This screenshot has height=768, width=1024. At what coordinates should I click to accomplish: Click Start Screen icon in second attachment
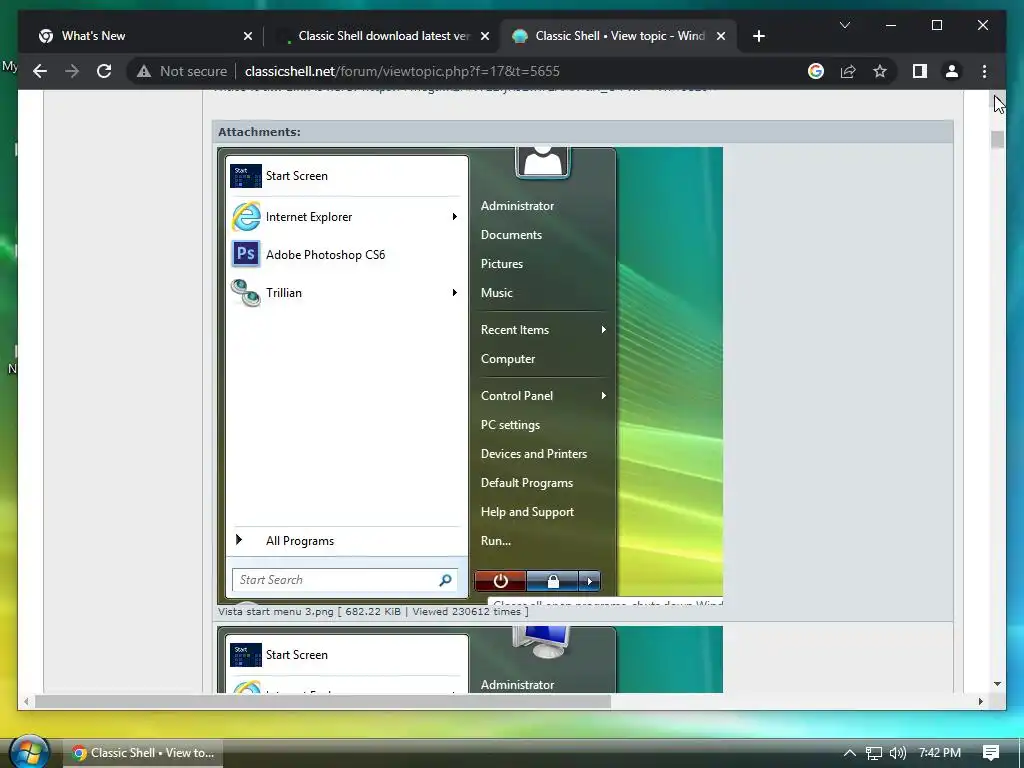246,654
